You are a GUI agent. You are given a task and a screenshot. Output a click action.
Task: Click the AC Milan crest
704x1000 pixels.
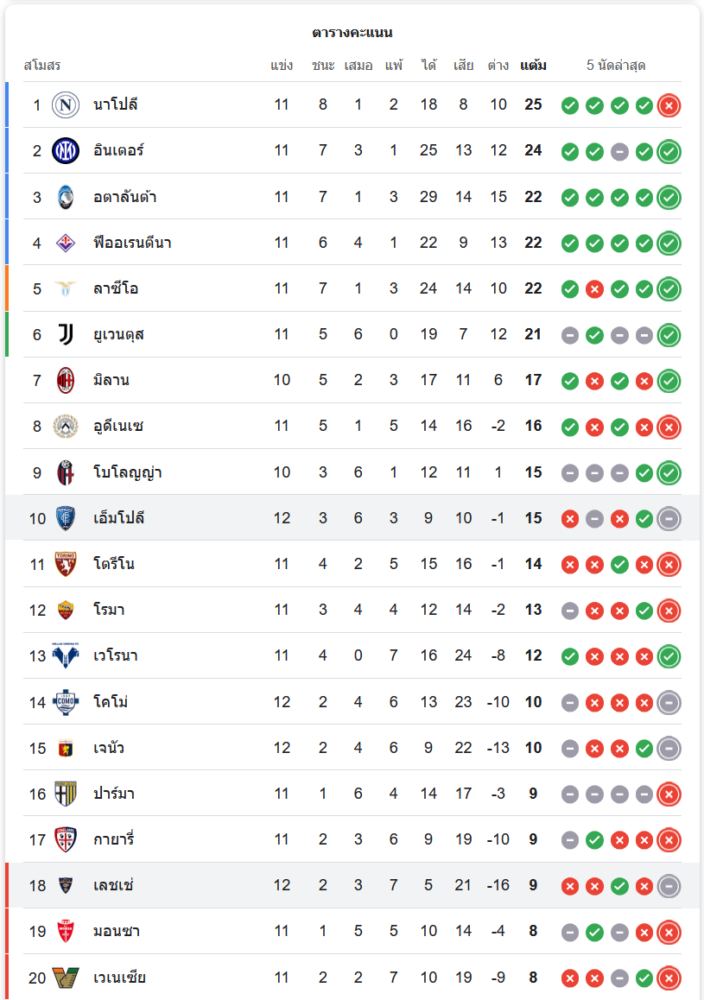pos(65,380)
